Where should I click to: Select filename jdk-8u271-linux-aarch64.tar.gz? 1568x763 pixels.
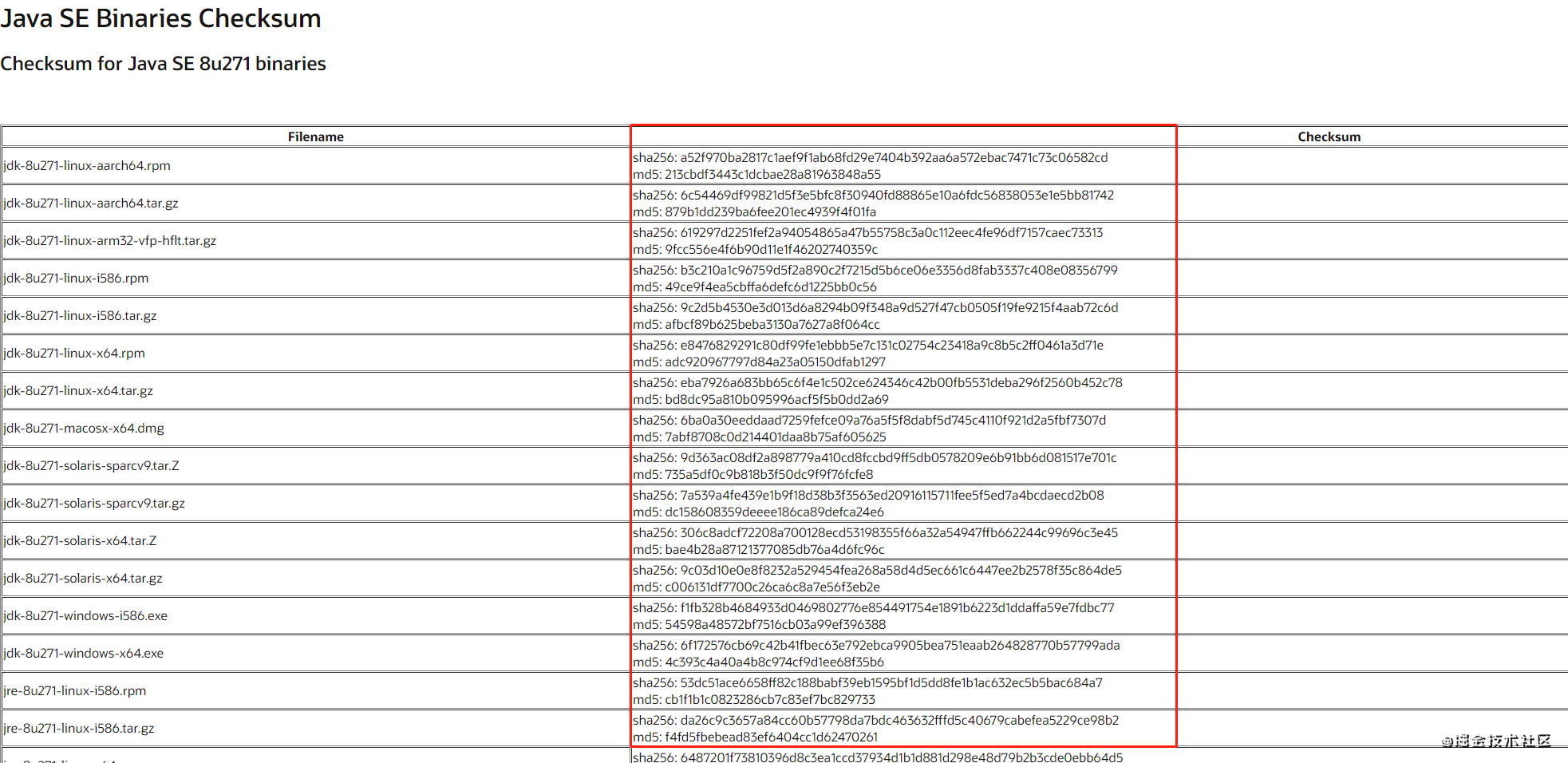coord(91,204)
